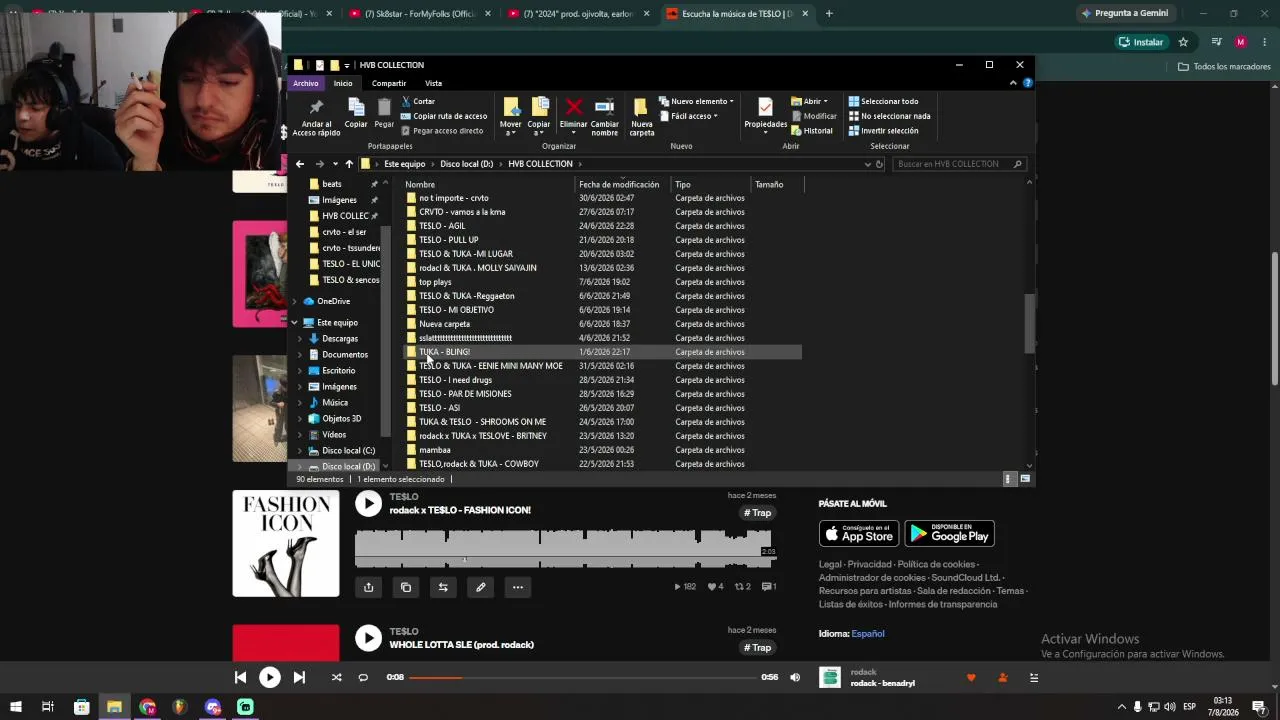The image size is (1280, 720).
Task: Expand the Descargas tree node
Action: 300,339
